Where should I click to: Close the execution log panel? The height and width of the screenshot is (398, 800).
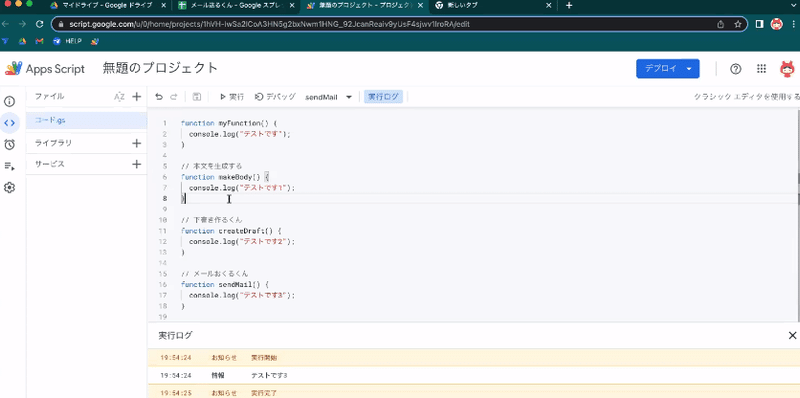pos(792,335)
